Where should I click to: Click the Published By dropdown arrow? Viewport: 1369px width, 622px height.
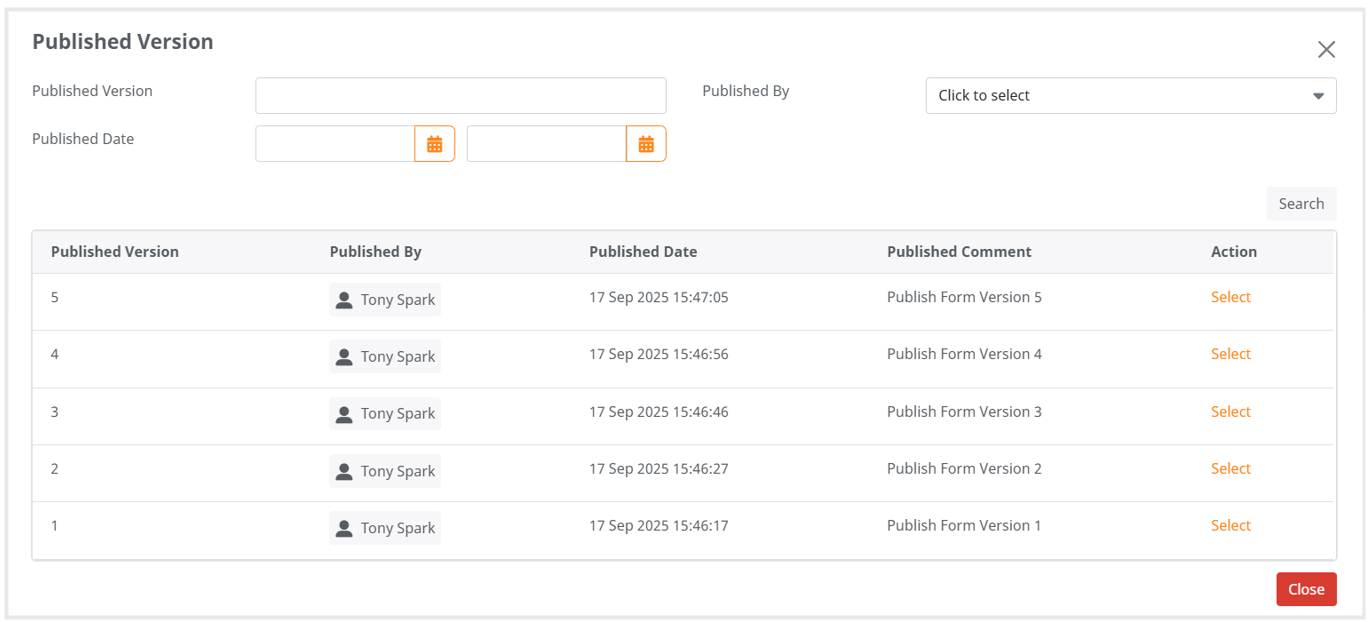(x=1318, y=96)
